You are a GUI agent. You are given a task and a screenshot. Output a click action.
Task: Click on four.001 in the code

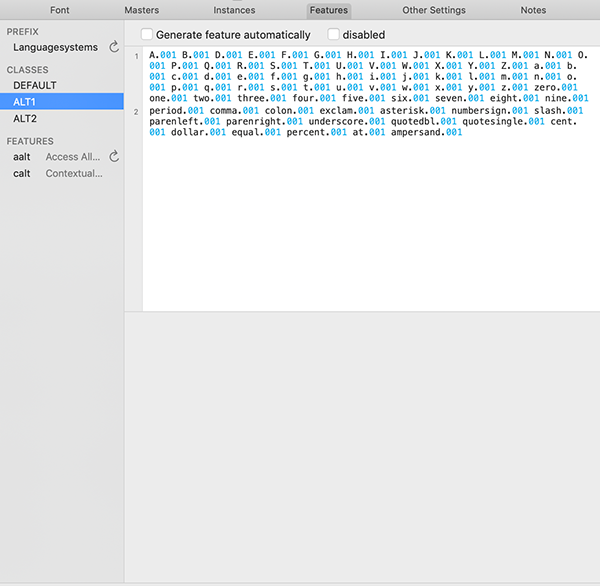click(x=314, y=98)
